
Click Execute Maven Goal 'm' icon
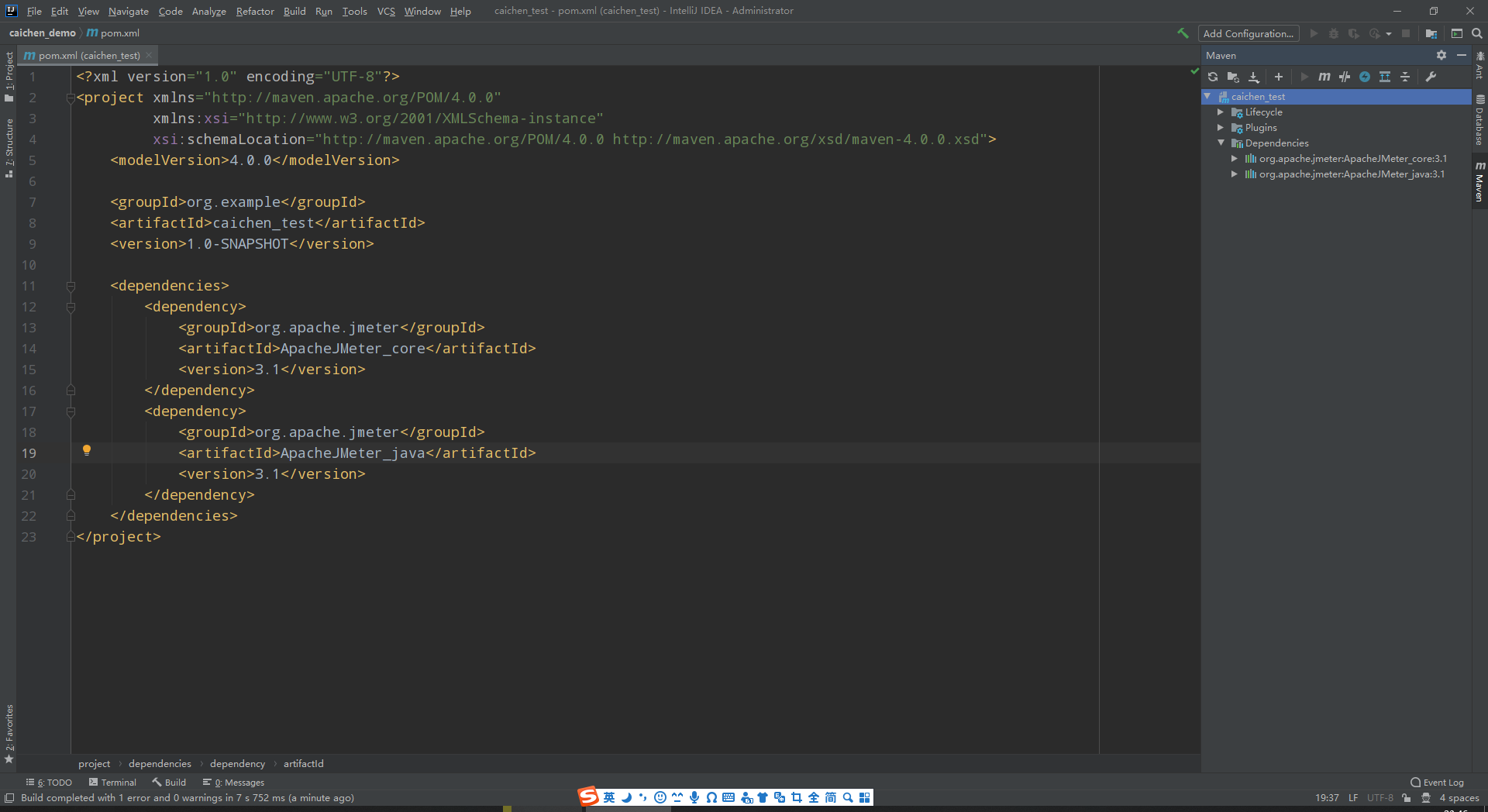click(x=1324, y=77)
